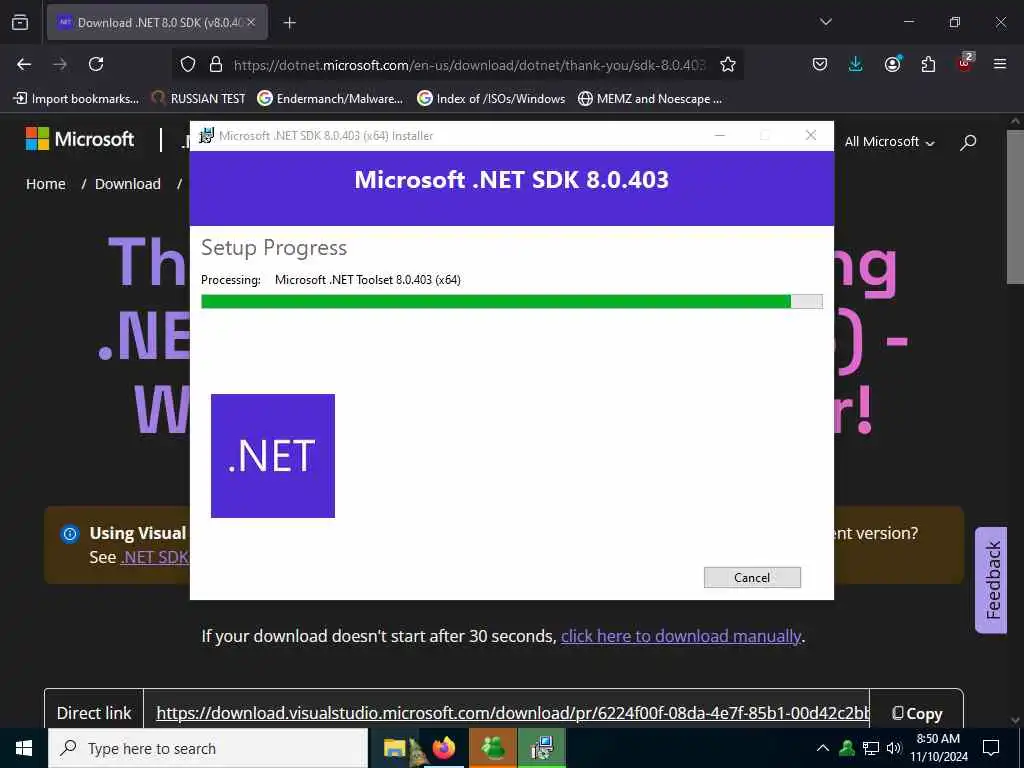Click the taskbar clock and date
The image size is (1024, 768).
(938, 748)
